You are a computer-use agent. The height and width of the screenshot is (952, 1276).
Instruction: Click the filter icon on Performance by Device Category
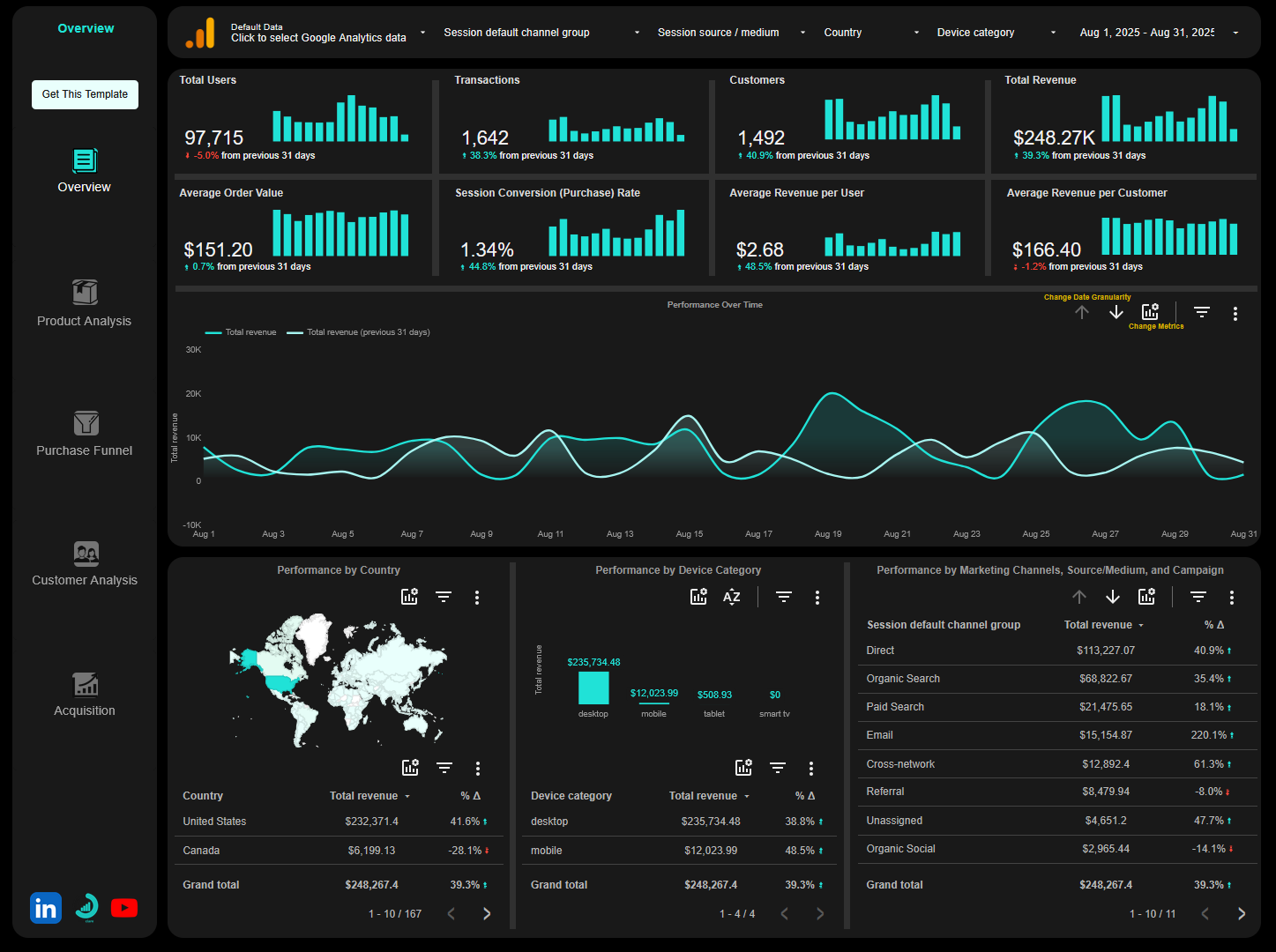click(x=783, y=597)
